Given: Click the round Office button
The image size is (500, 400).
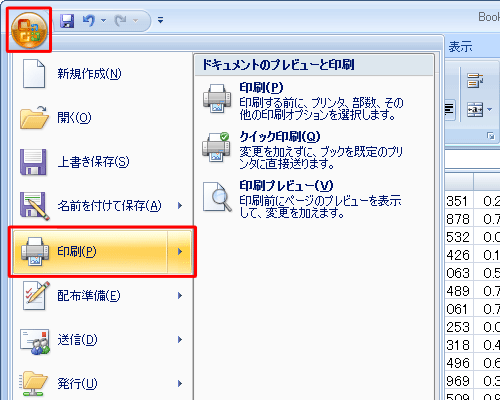Looking at the screenshot, I should click(x=29, y=30).
